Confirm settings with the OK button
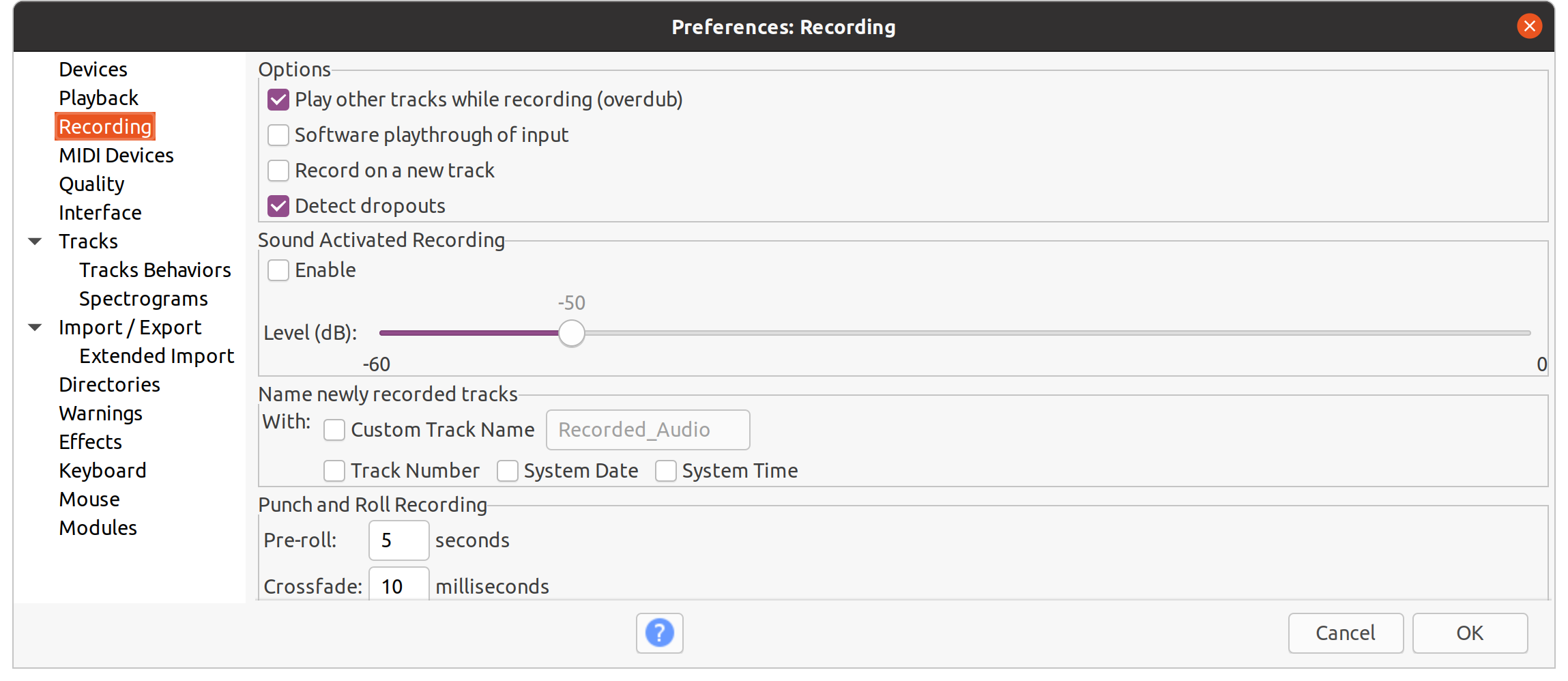The height and width of the screenshot is (681, 1568). click(x=1469, y=633)
